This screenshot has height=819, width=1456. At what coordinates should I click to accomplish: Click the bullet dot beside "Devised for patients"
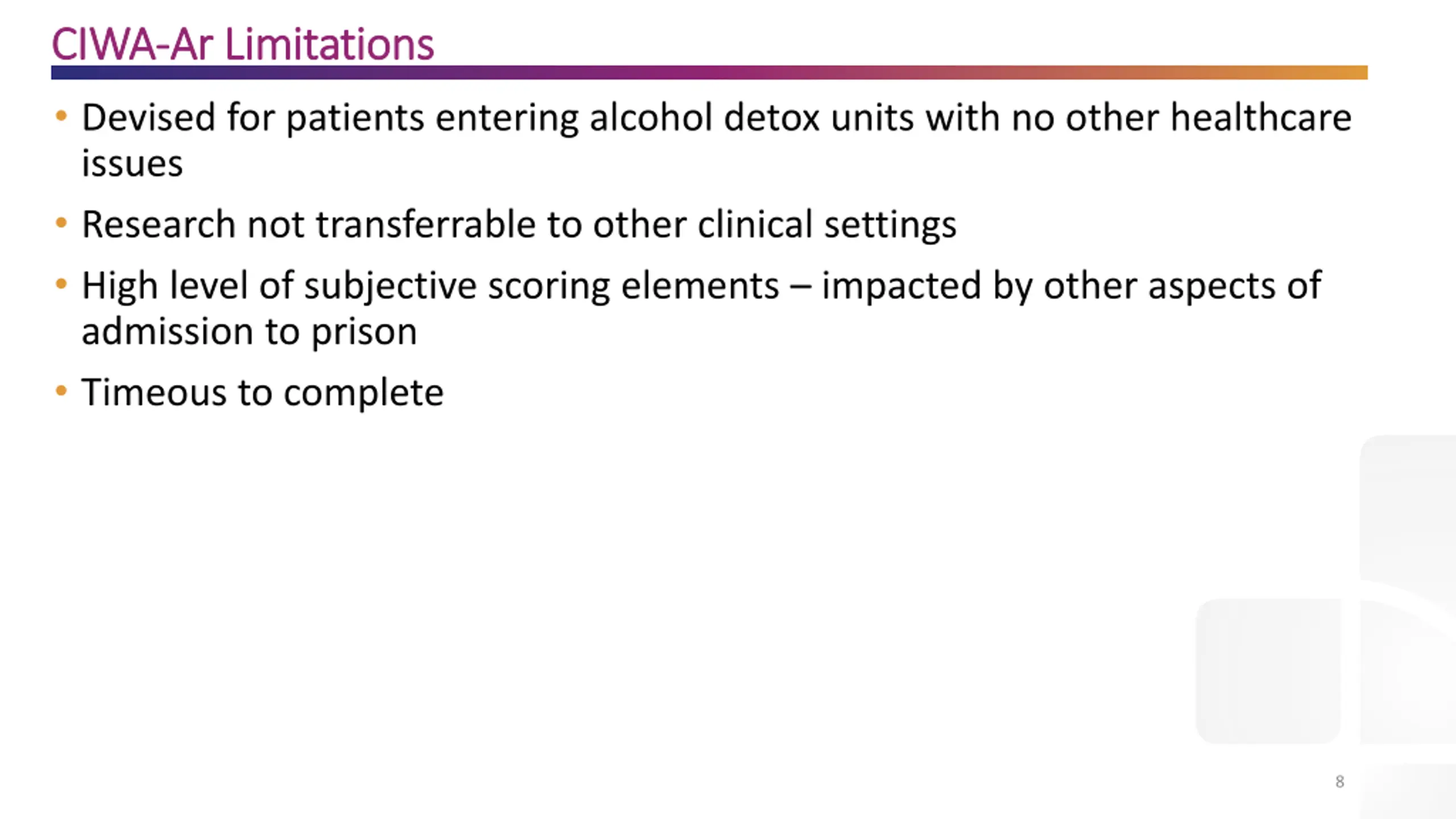(x=61, y=117)
